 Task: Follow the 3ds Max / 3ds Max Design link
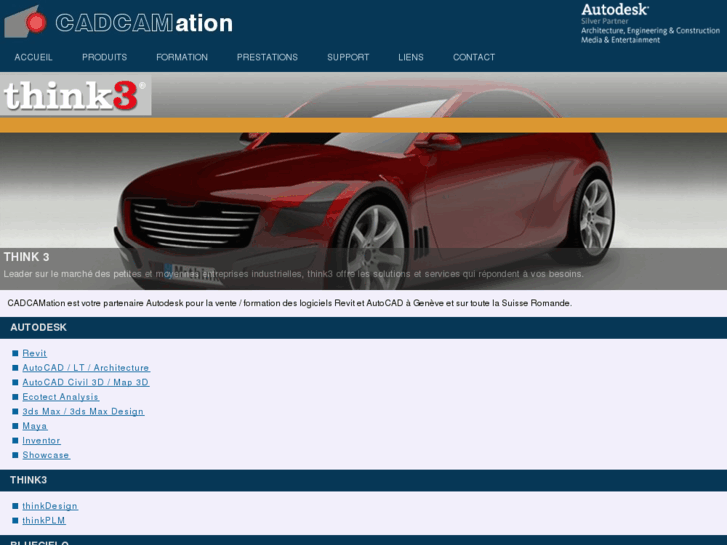pos(83,411)
